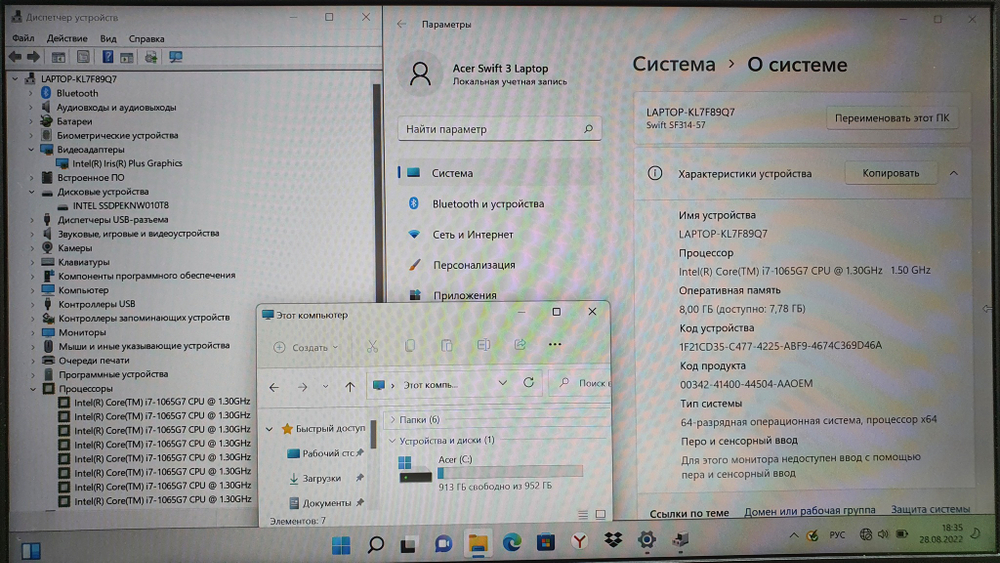Select Очереди печати tree item
Screen dimensions: 1000x563
click(x=94, y=360)
